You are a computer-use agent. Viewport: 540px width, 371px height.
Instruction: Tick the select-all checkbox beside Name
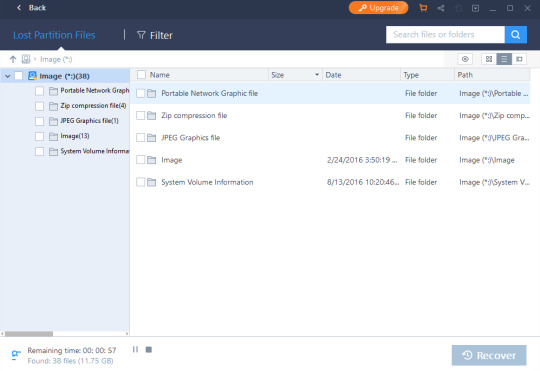pyautogui.click(x=141, y=75)
